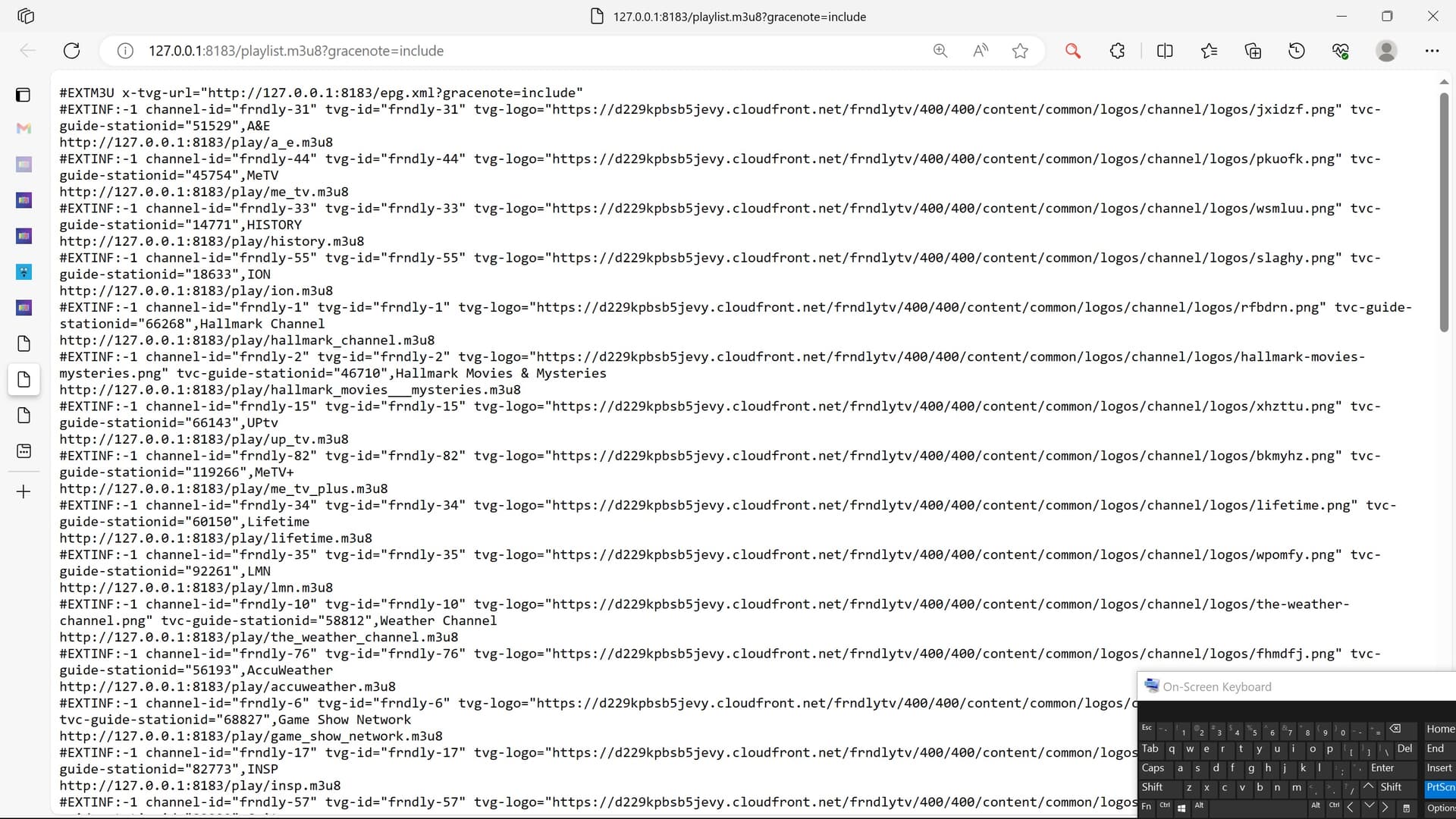Open the Collections icon
Viewport: 1456px width, 819px height.
(x=1253, y=51)
